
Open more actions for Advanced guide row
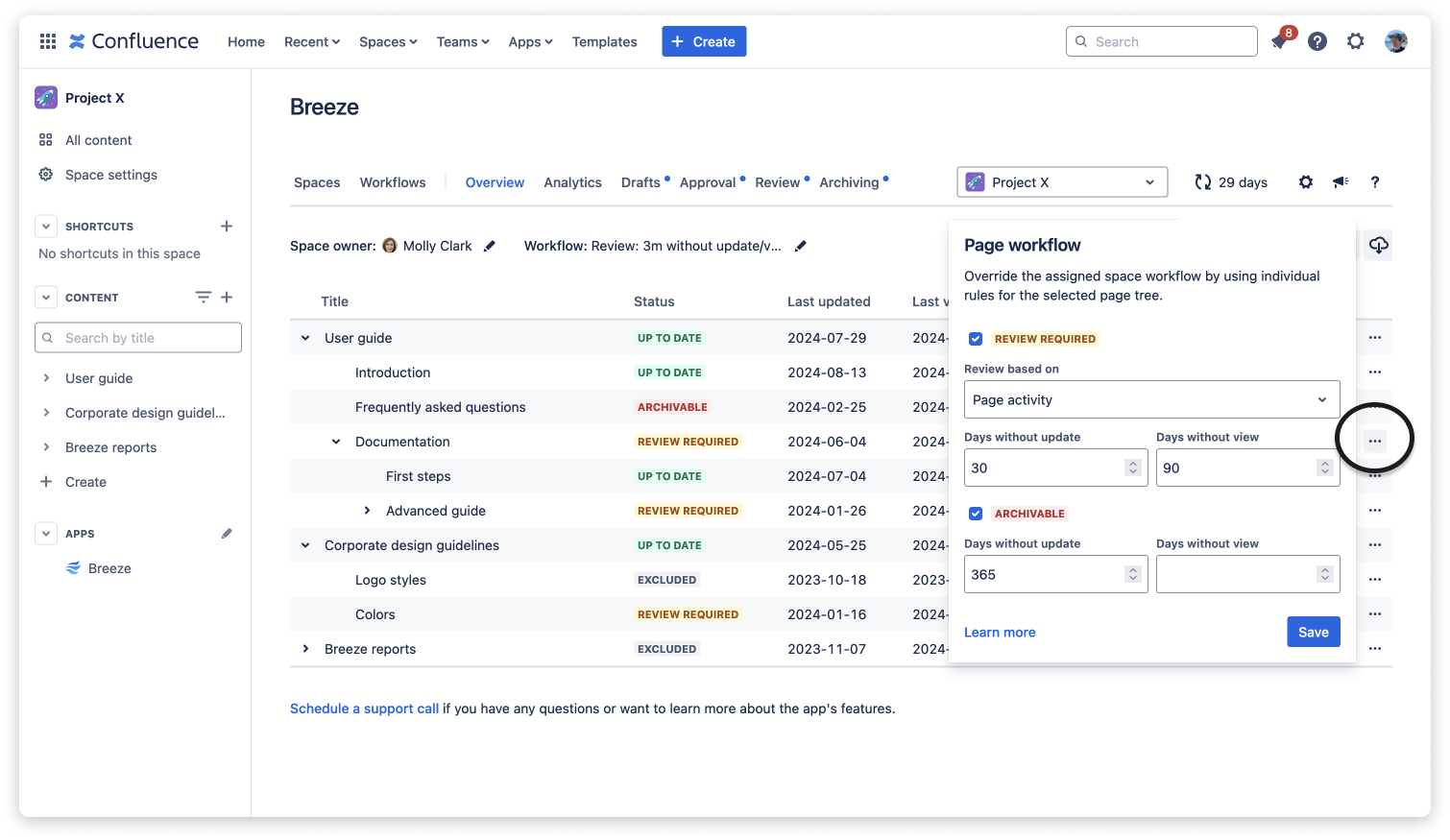coord(1375,511)
